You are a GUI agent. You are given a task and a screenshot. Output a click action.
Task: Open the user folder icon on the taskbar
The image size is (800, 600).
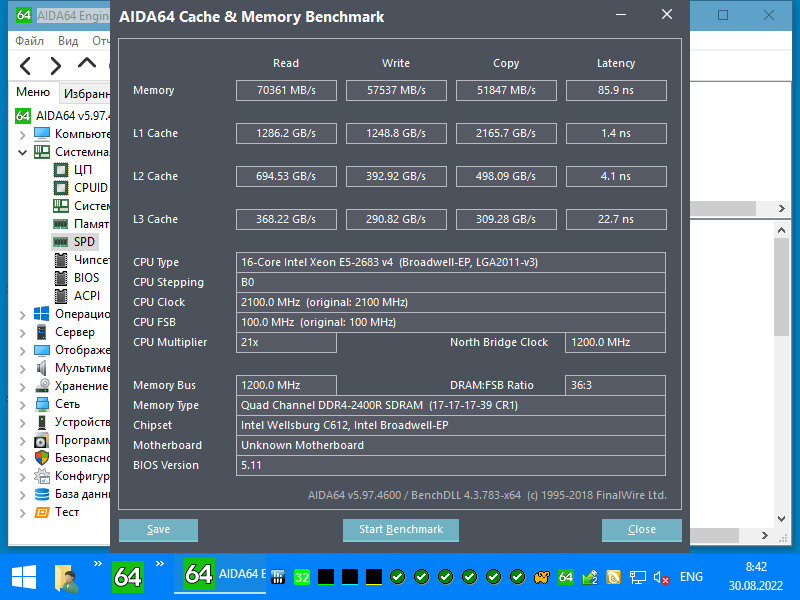click(66, 577)
